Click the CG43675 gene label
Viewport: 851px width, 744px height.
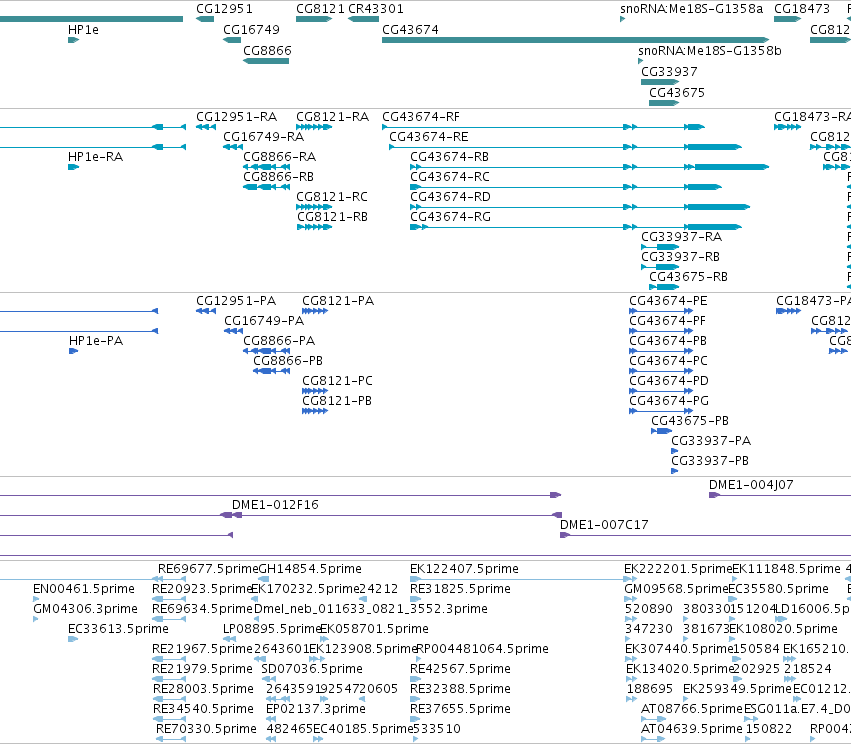coord(677,93)
